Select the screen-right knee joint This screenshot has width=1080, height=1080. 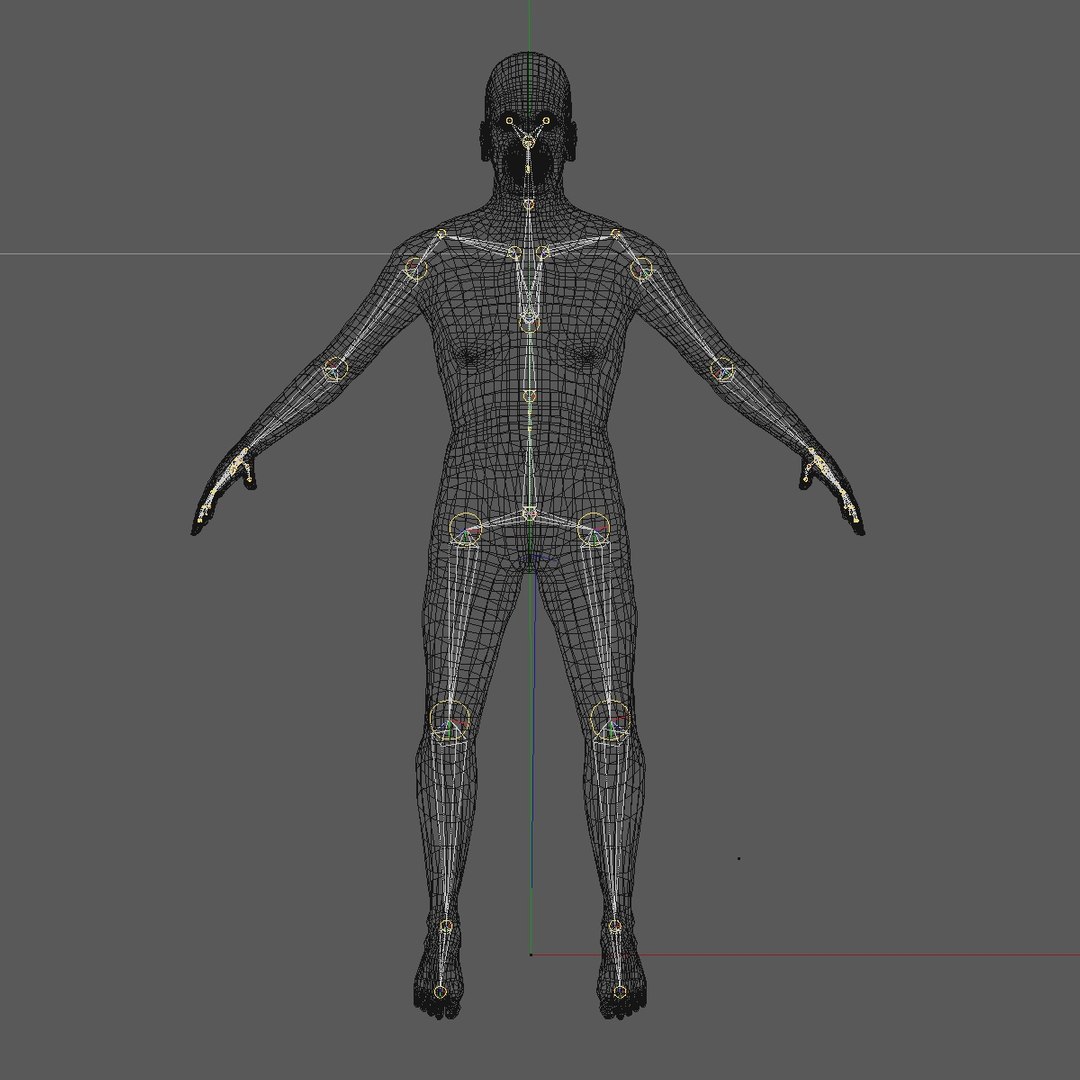coord(610,721)
